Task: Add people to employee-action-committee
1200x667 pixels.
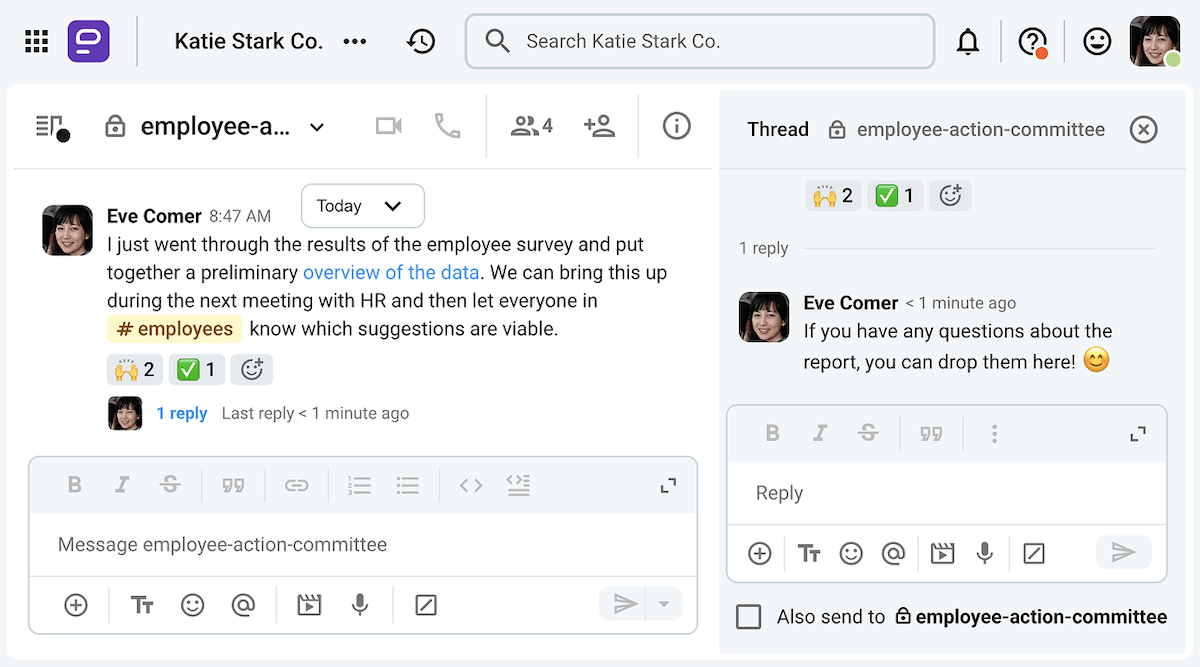Action: coord(599,125)
